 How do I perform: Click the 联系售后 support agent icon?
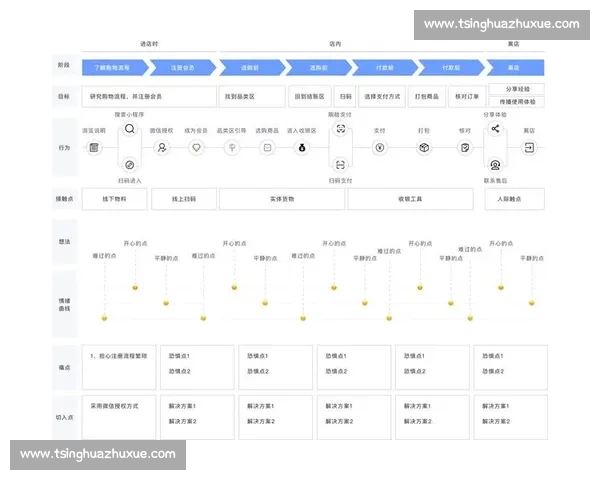tap(495, 165)
